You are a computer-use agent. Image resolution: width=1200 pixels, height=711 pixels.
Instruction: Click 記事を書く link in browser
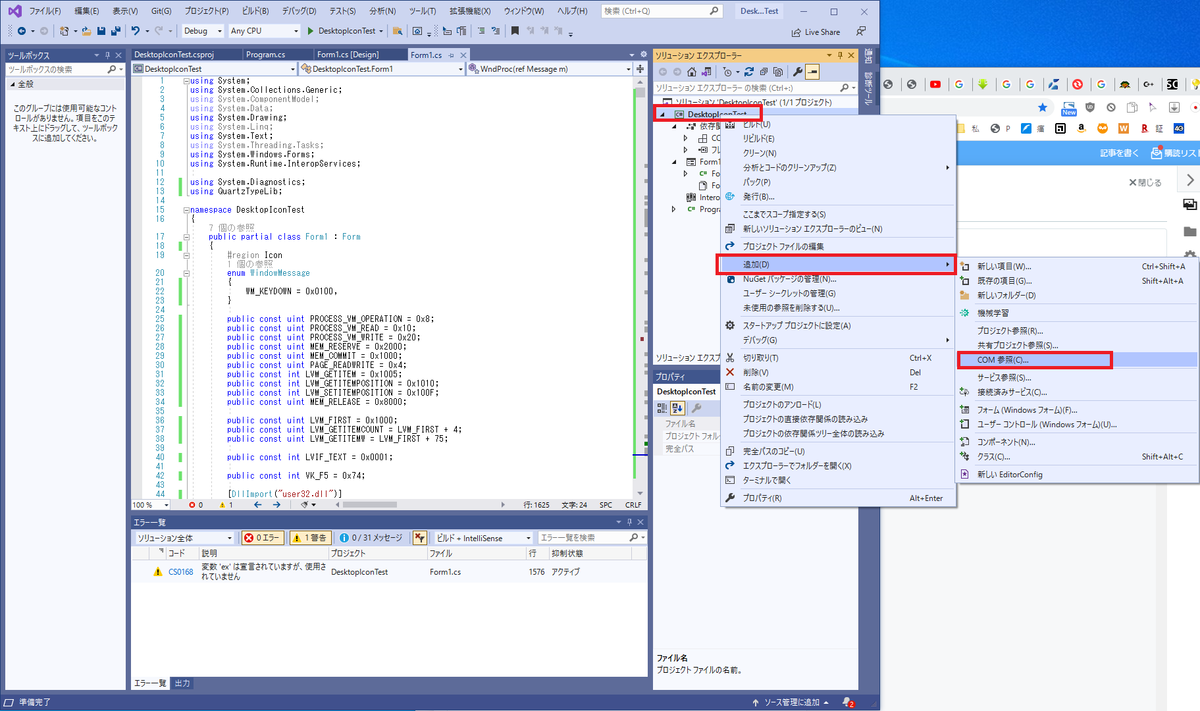(1119, 153)
